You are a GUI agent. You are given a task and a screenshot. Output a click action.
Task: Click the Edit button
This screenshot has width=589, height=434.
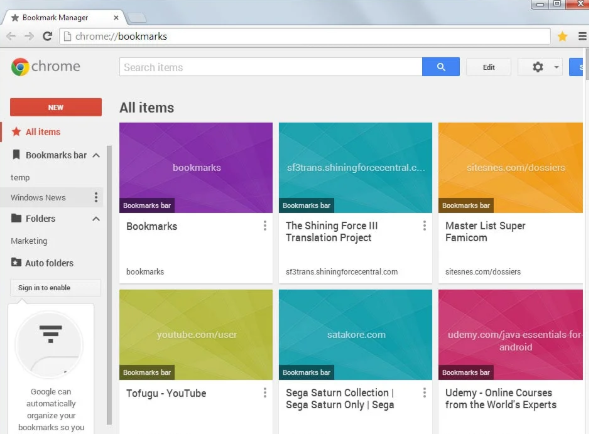coord(489,67)
